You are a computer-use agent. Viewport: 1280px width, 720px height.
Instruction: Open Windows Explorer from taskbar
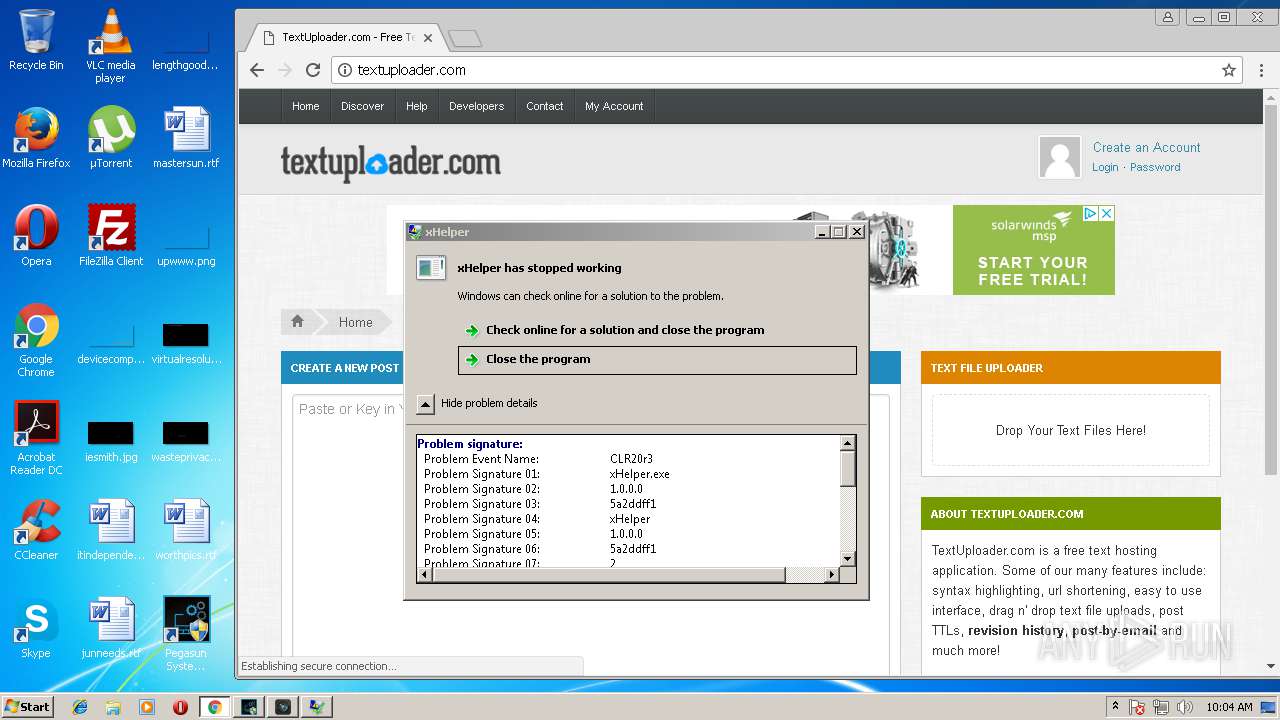click(113, 707)
